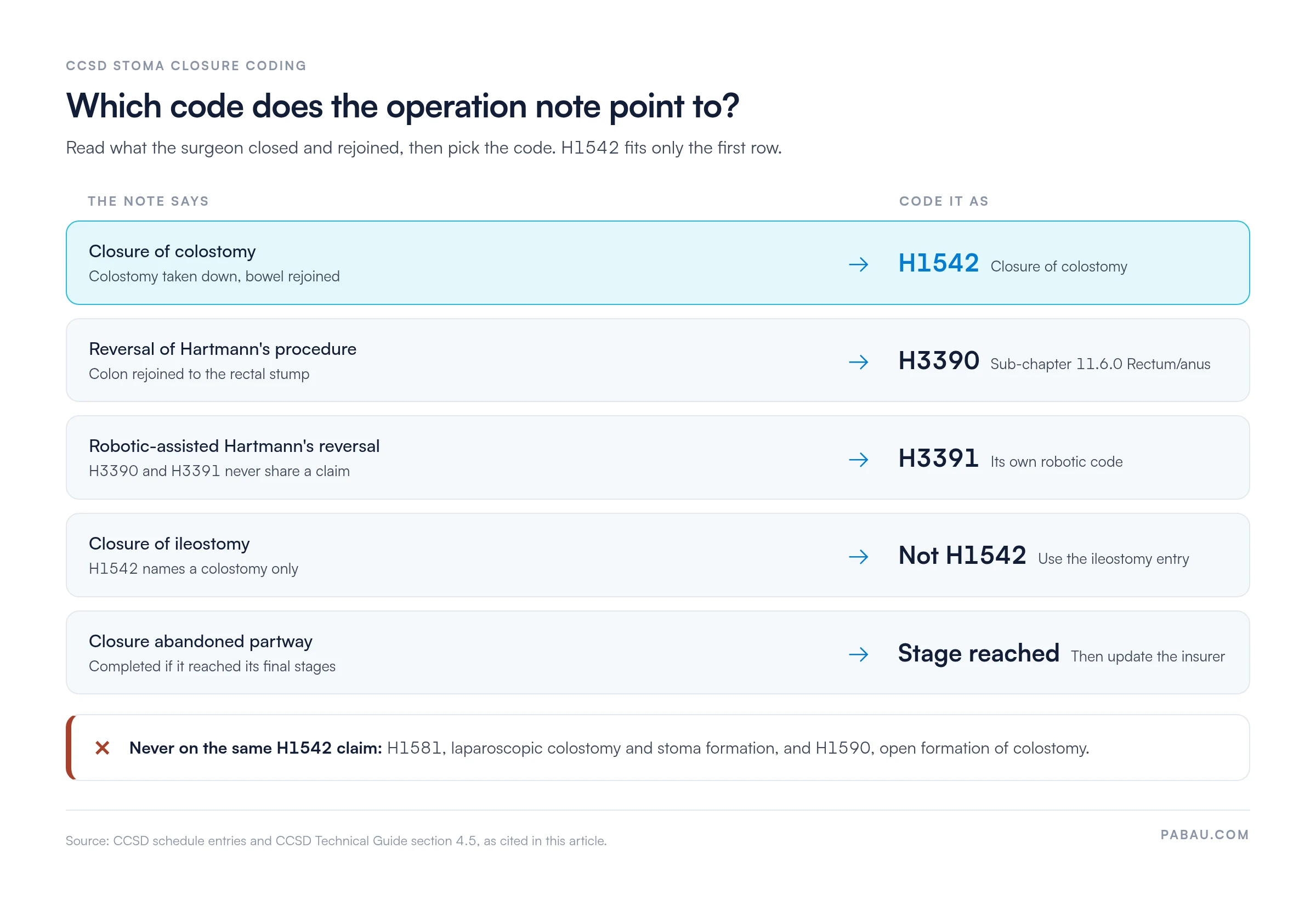Click the main heading 'Which code does the operation note point to?'
Screen dimensions: 1316x905
click(402, 106)
